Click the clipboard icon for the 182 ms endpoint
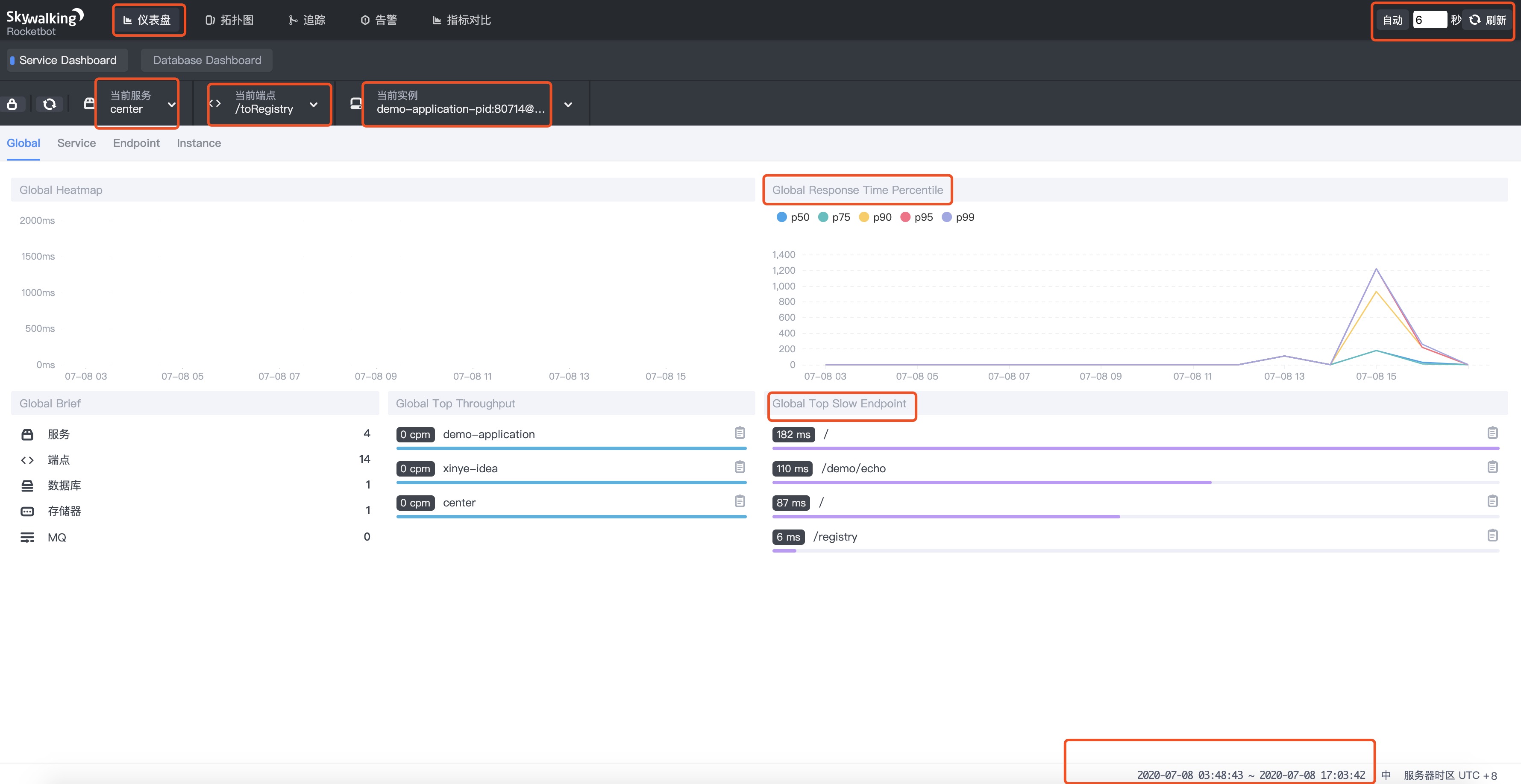Image resolution: width=1521 pixels, height=784 pixels. coord(1492,433)
